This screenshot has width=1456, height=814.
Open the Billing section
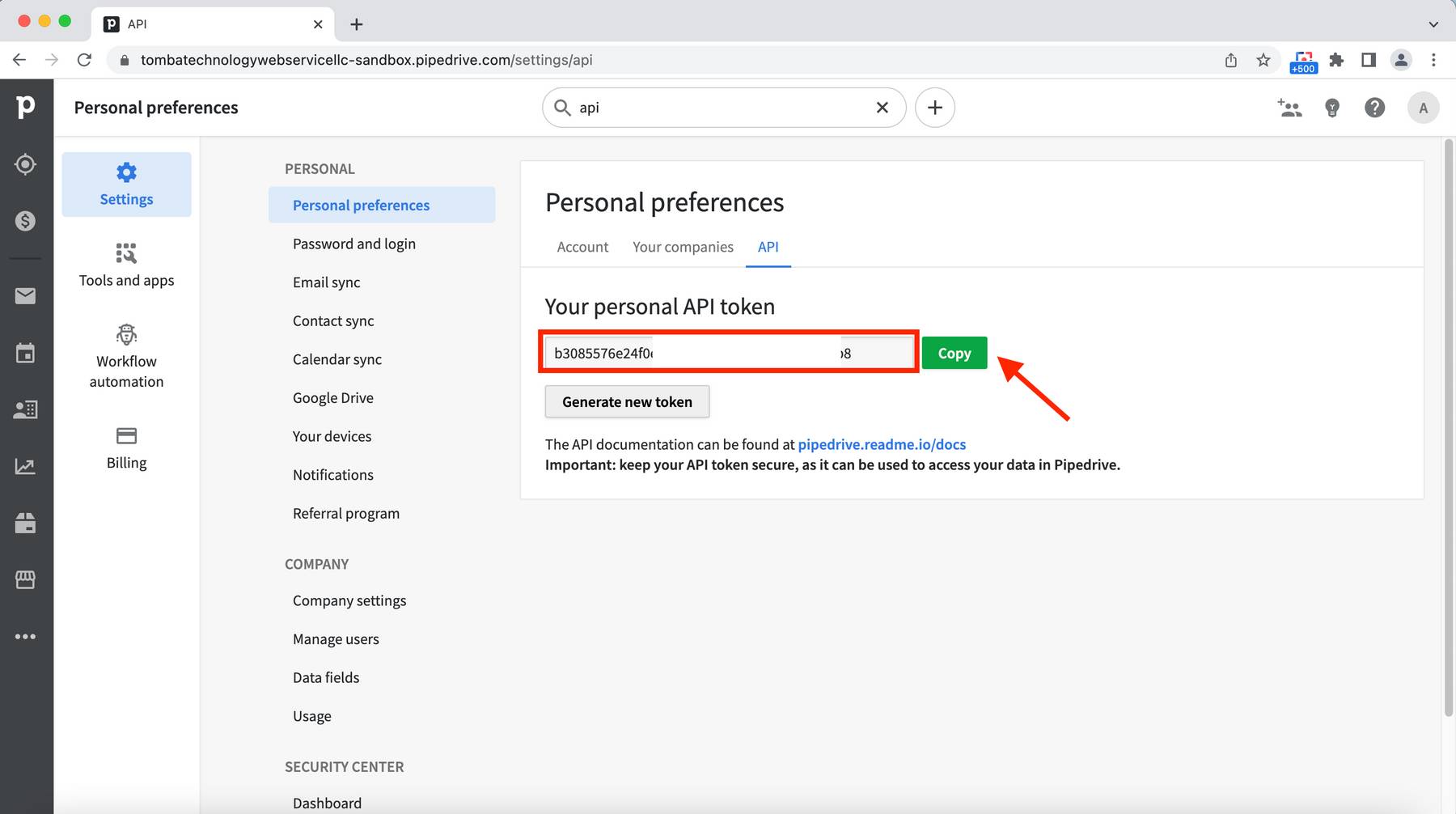click(x=126, y=448)
